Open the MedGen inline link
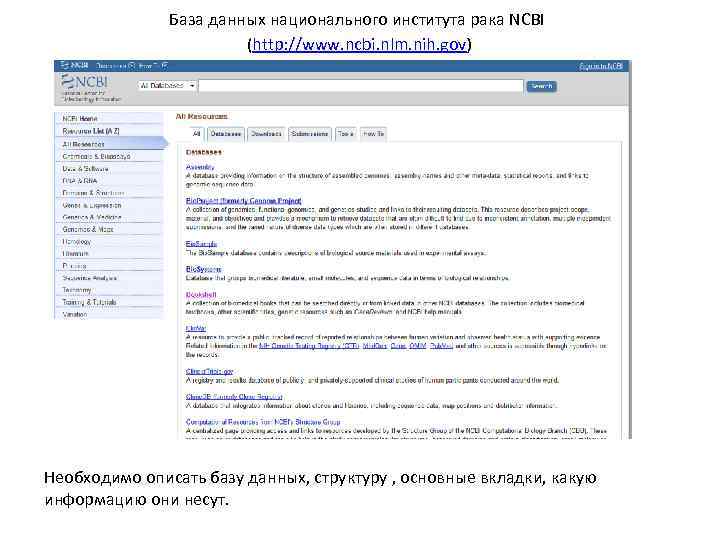The width and height of the screenshot is (720, 540). tap(375, 346)
